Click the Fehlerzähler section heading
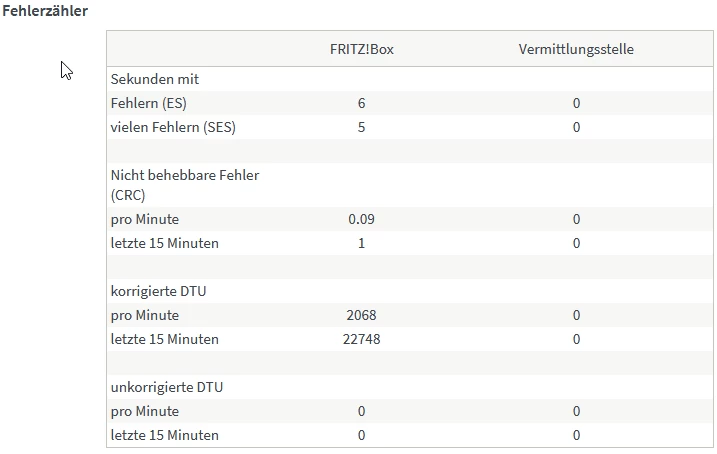This screenshot has height=454, width=717. (44, 12)
